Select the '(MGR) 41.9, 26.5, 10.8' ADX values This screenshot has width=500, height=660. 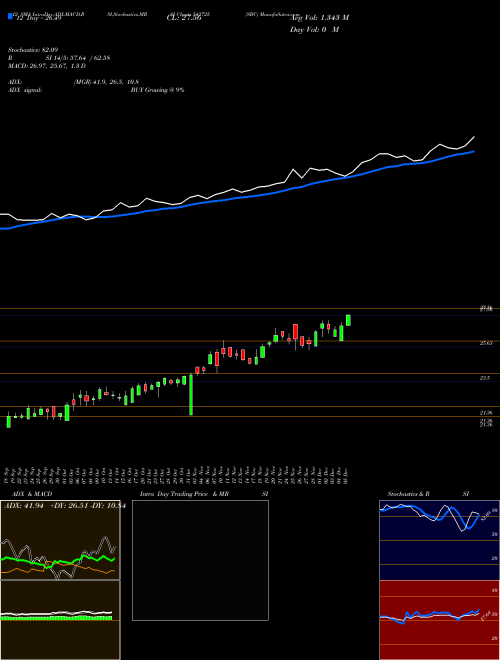106,82
